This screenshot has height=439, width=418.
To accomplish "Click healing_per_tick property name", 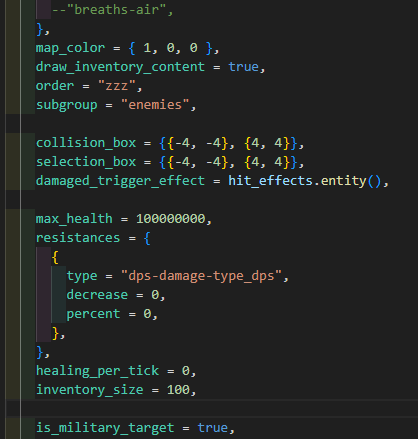I will 97,371.
